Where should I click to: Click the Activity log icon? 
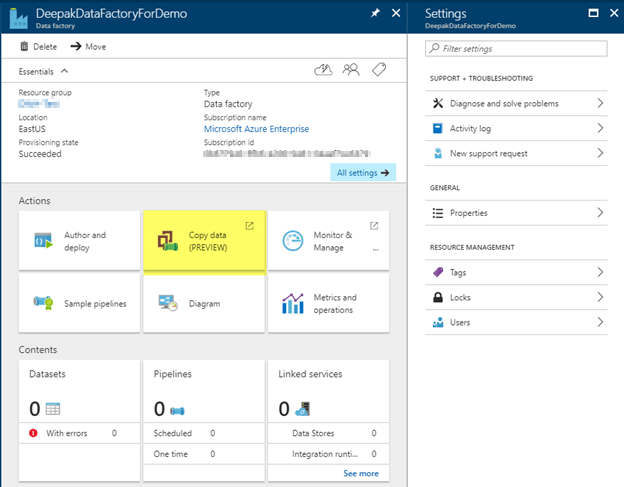438,128
